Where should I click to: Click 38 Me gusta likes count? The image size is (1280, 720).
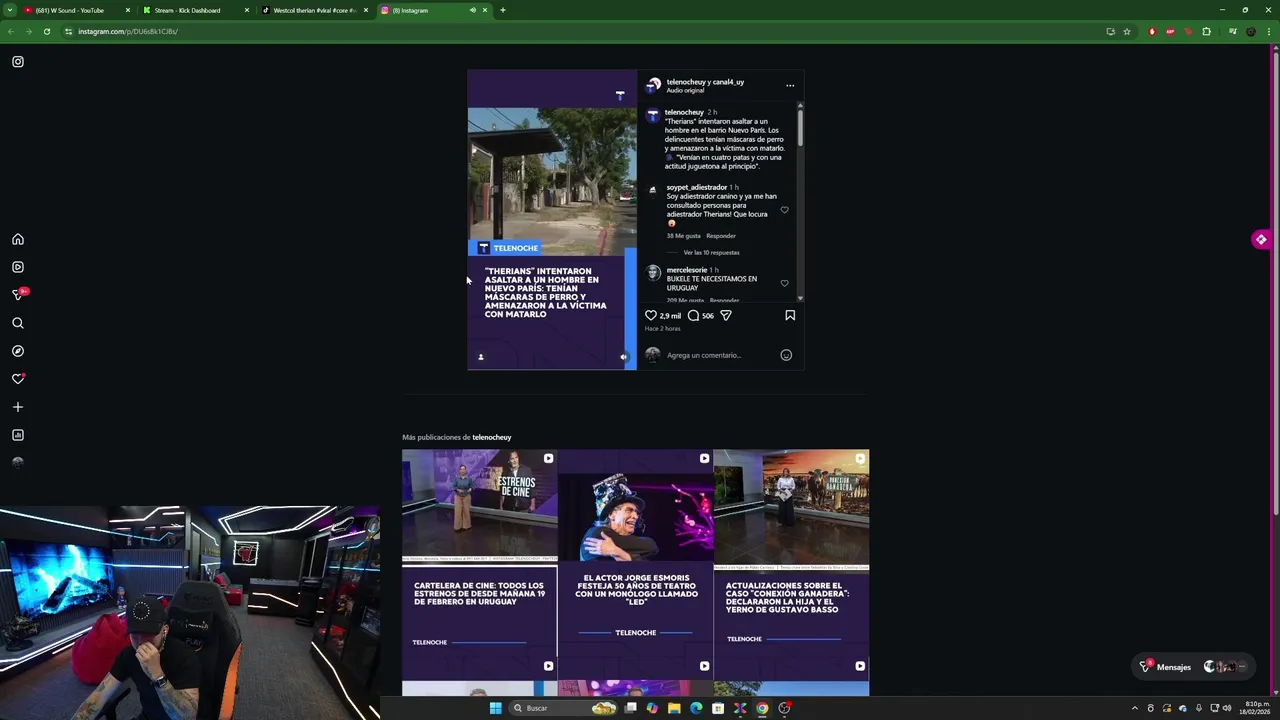[x=683, y=236]
